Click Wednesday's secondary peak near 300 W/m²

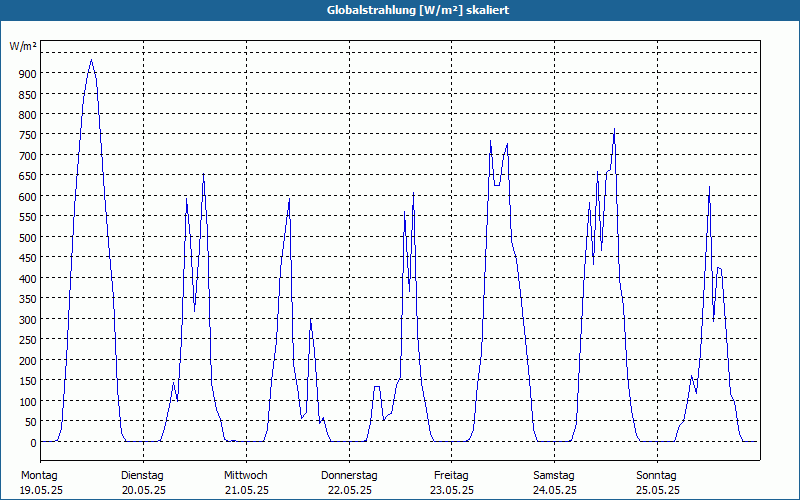[310, 319]
